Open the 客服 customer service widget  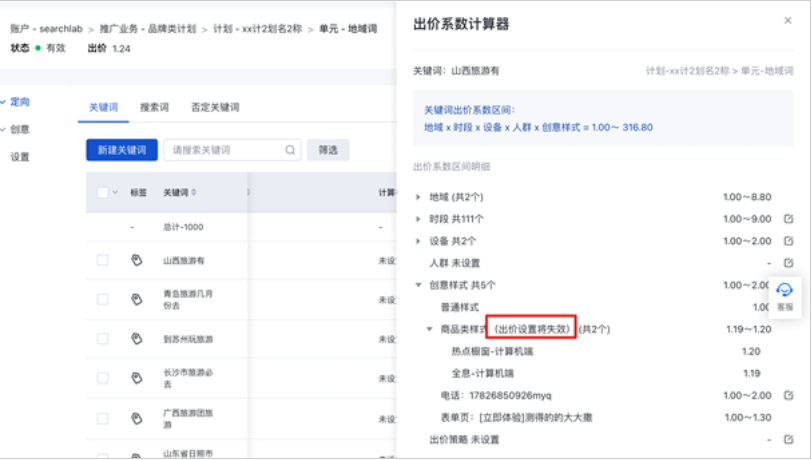coord(785,297)
